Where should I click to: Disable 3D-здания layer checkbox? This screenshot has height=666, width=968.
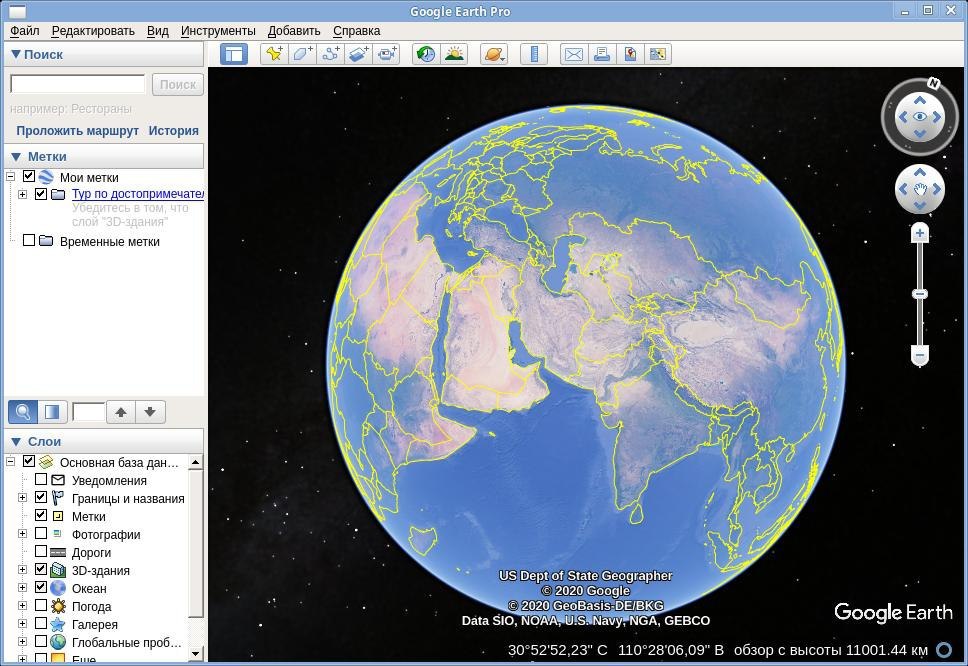(x=41, y=569)
